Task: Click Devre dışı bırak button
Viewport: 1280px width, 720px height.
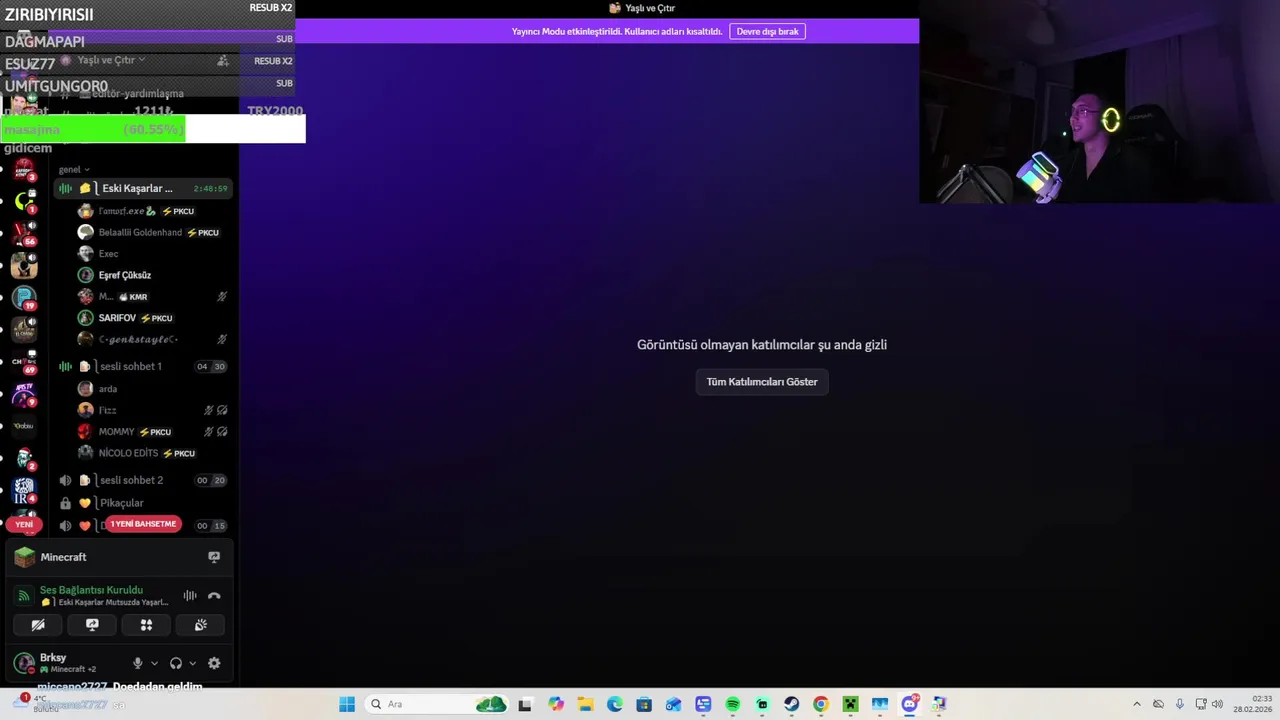Action: click(x=768, y=31)
